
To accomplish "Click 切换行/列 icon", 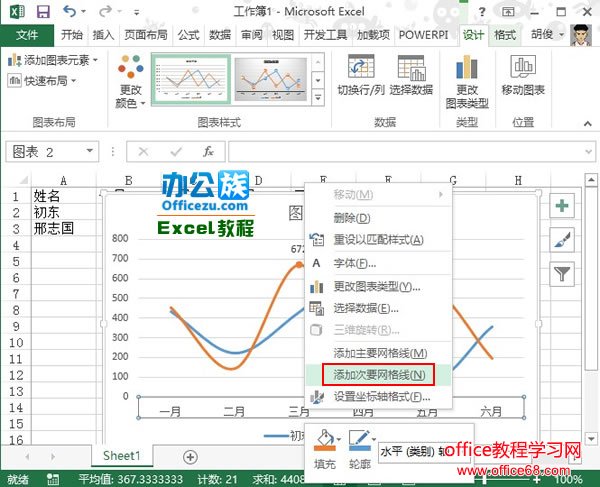I will [361, 67].
